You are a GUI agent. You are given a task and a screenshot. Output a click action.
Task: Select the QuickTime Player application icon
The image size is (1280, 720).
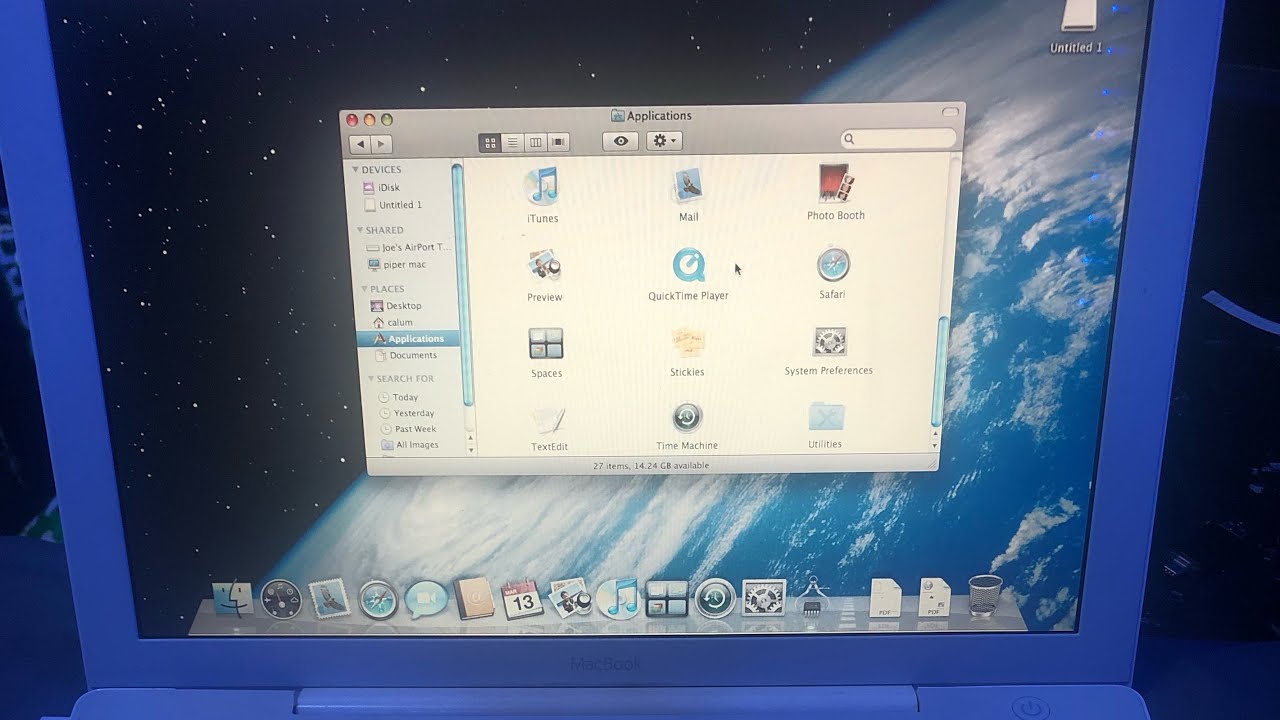688,266
